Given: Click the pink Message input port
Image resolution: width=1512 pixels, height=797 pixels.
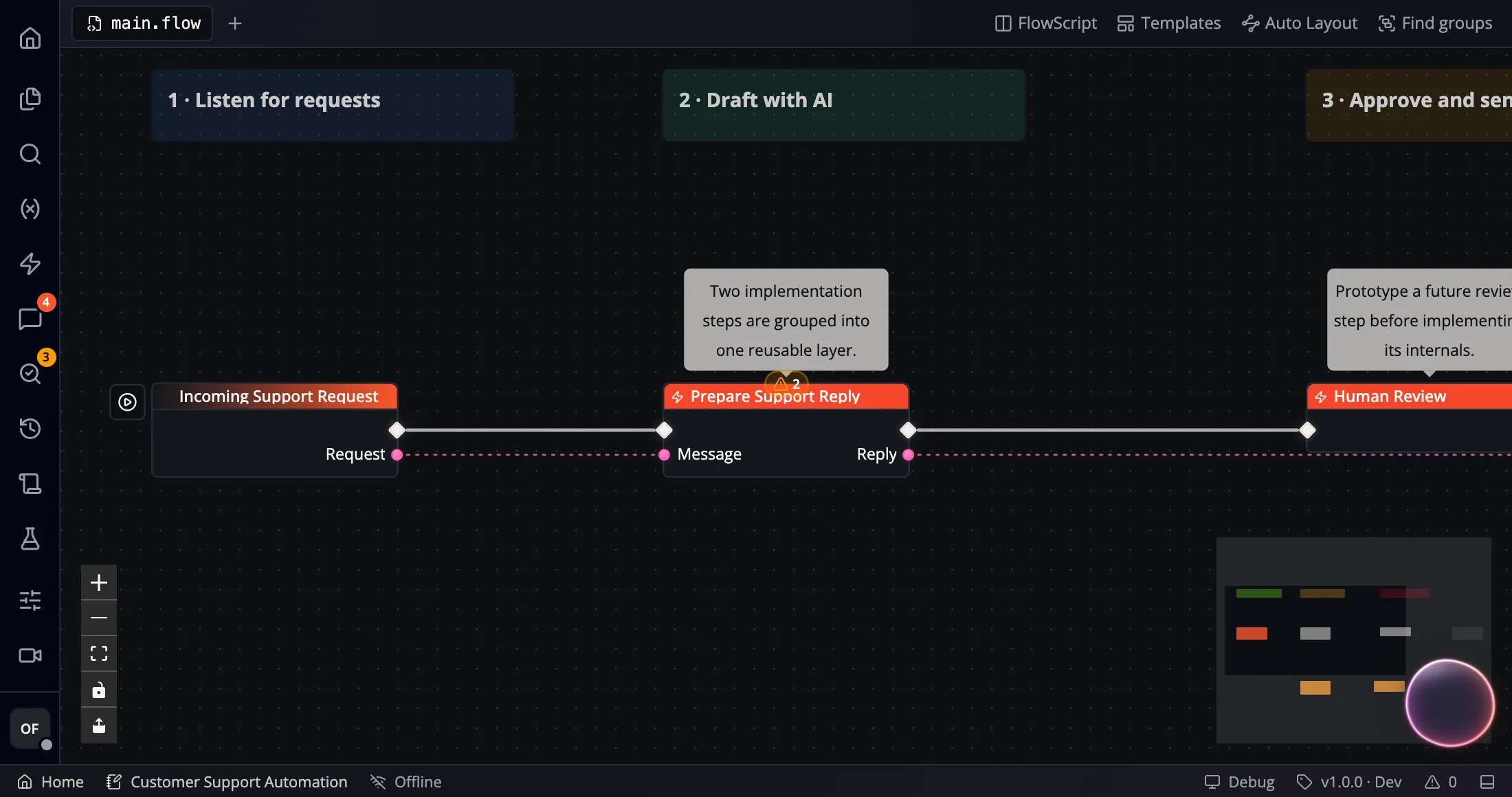Looking at the screenshot, I should point(664,454).
